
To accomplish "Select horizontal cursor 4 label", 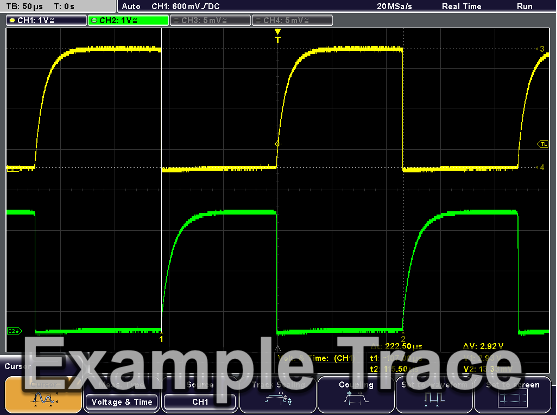I will pos(542,167).
